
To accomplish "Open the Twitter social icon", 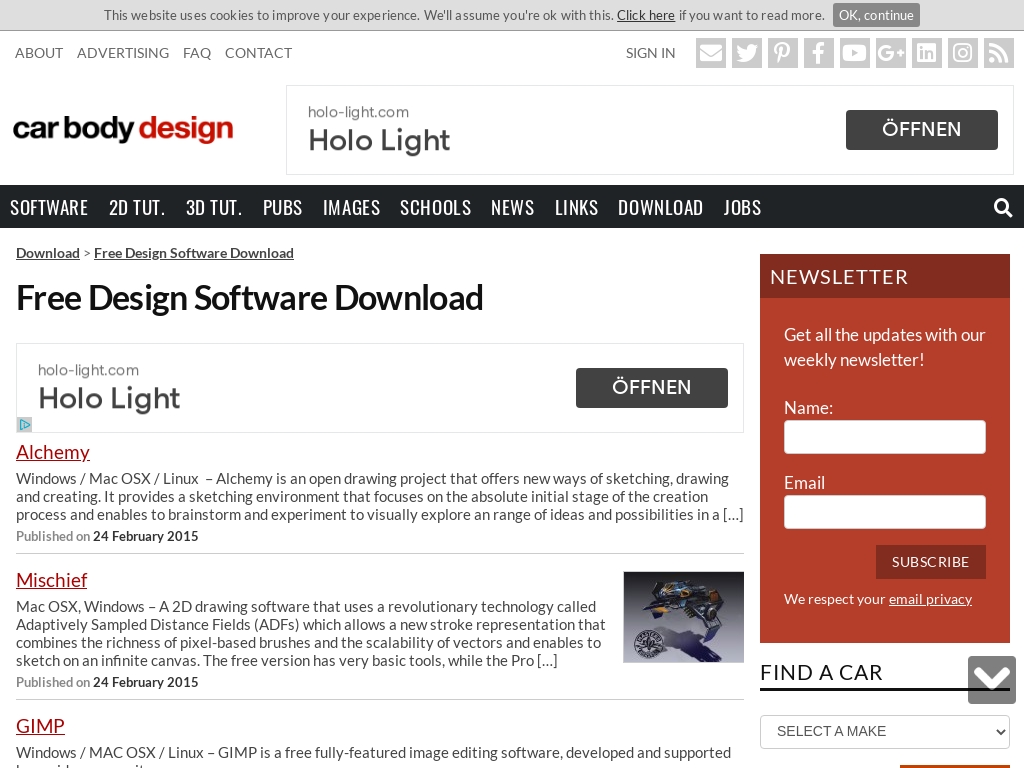I will (x=747, y=53).
